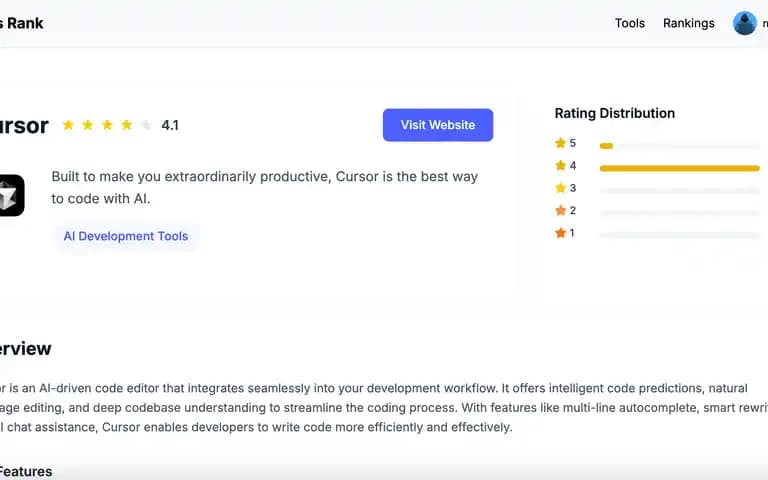Click the second yellow rating star

click(x=88, y=125)
